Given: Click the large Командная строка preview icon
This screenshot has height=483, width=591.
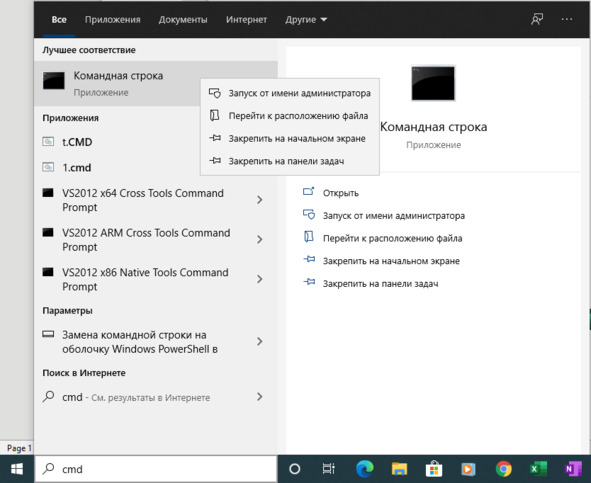Looking at the screenshot, I should [x=433, y=83].
